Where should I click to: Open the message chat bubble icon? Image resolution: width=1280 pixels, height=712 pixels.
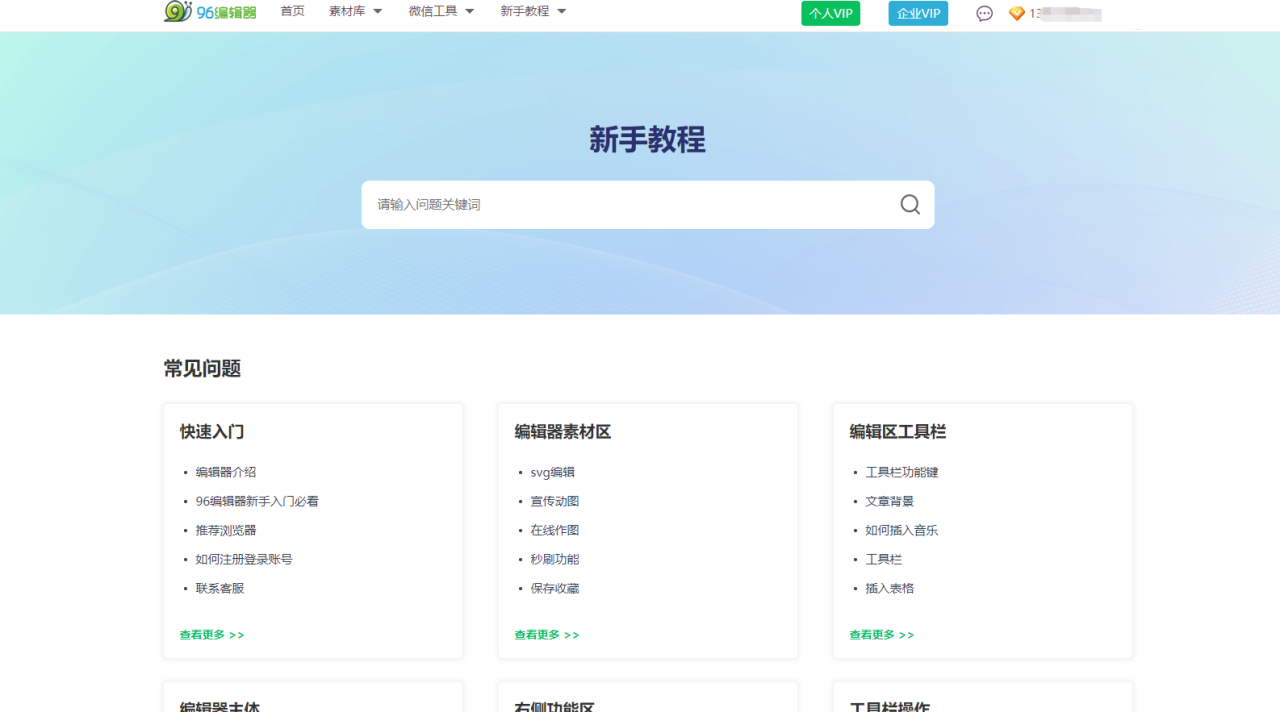tap(984, 14)
